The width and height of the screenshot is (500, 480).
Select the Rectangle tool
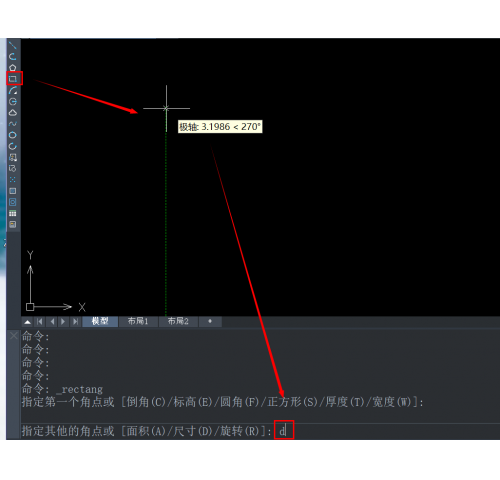point(13,79)
